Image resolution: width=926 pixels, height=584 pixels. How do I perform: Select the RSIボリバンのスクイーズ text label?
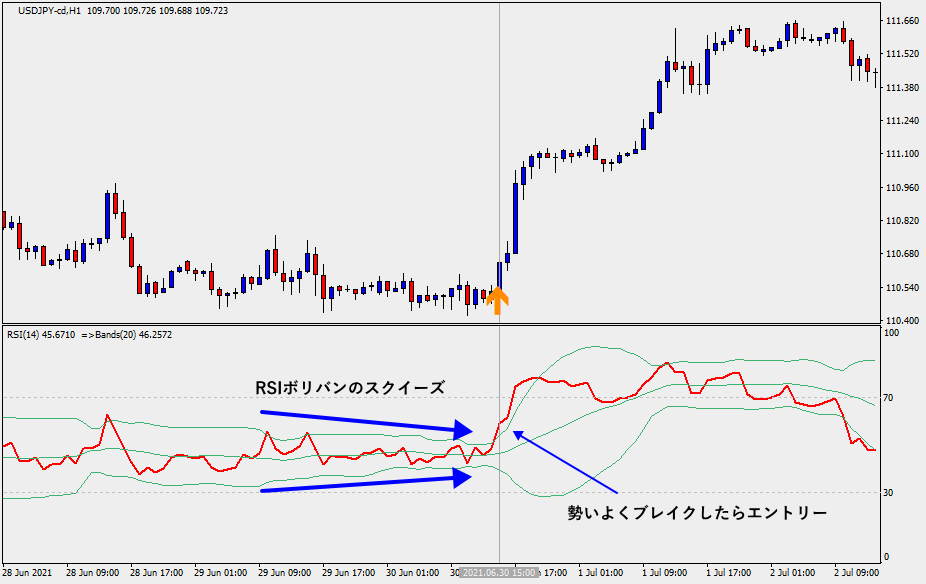click(x=350, y=387)
